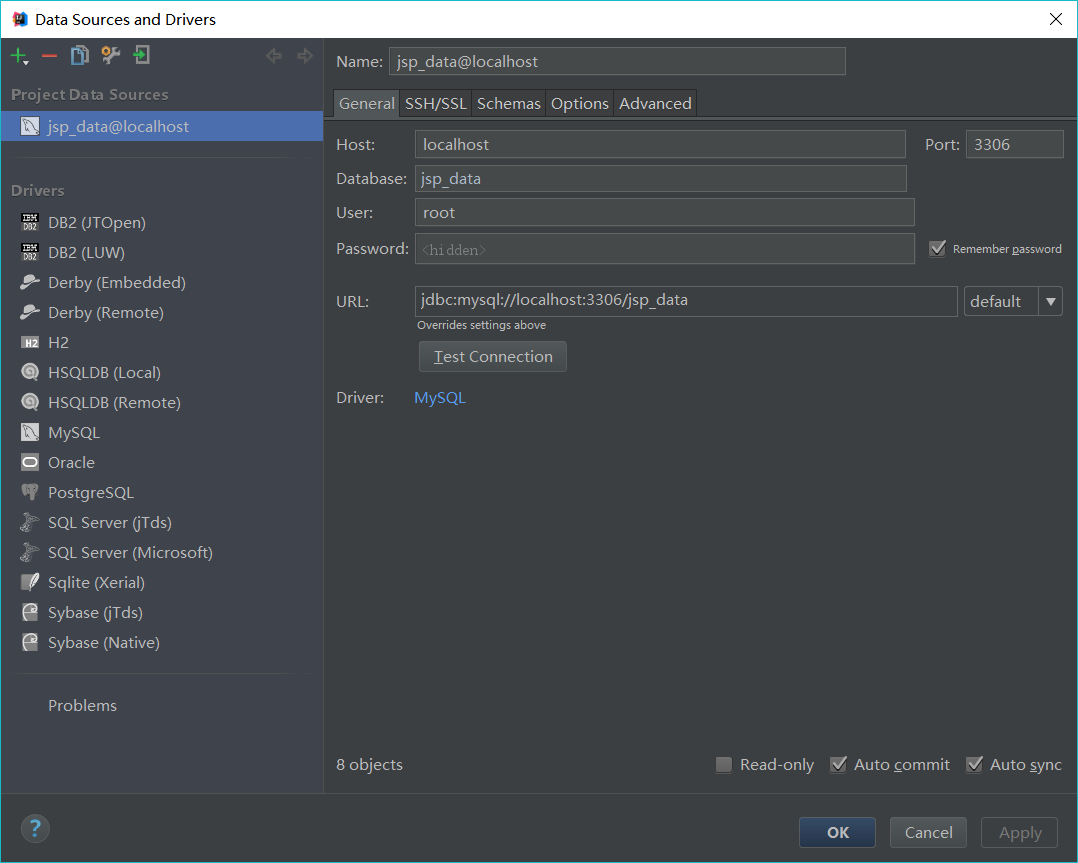This screenshot has width=1078, height=863.
Task: Click the back navigation arrow
Action: tap(274, 56)
